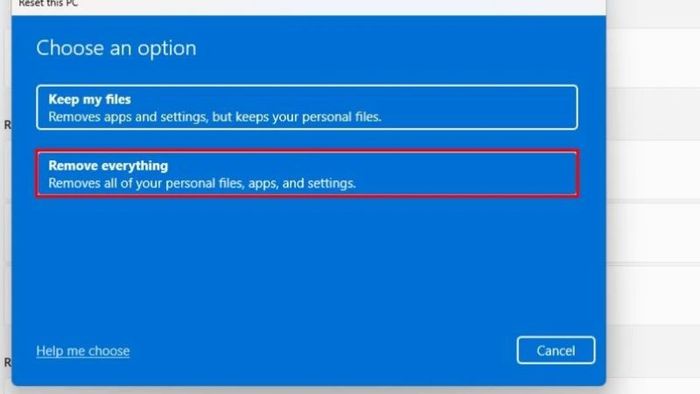
Task: Click the background settings row beside Keep my files
Action: 654,114
